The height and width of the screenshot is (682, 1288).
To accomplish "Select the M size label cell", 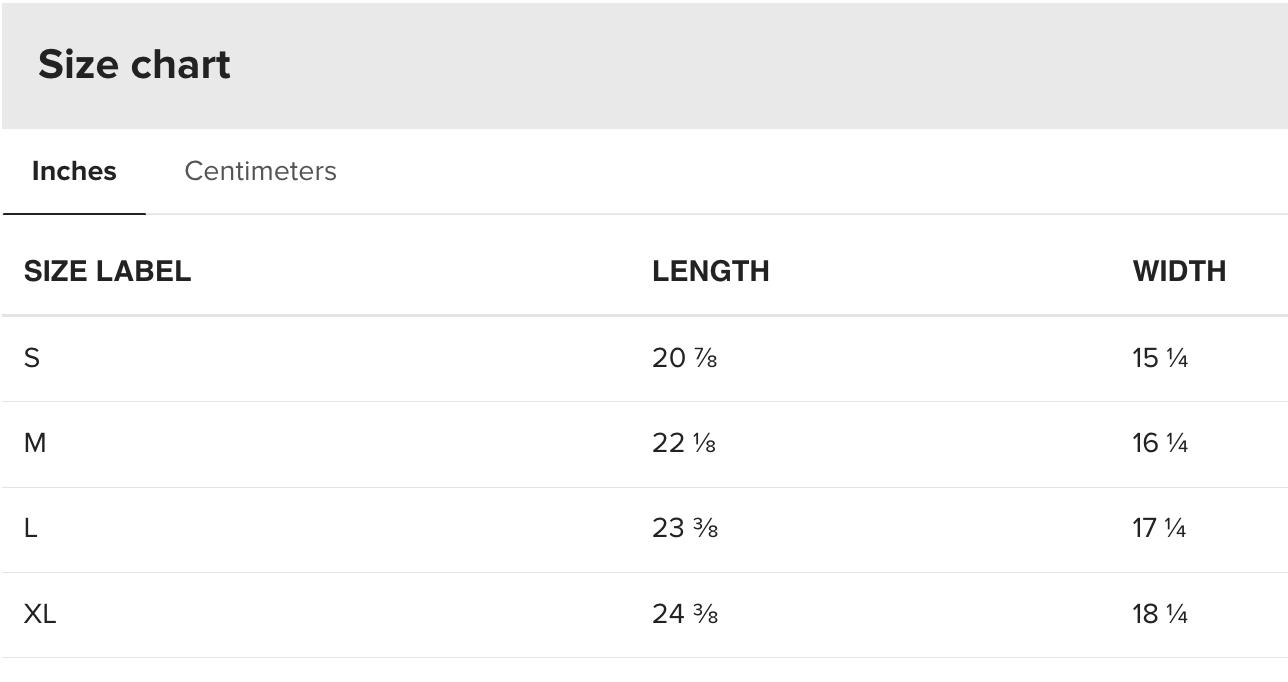I will pos(35,443).
